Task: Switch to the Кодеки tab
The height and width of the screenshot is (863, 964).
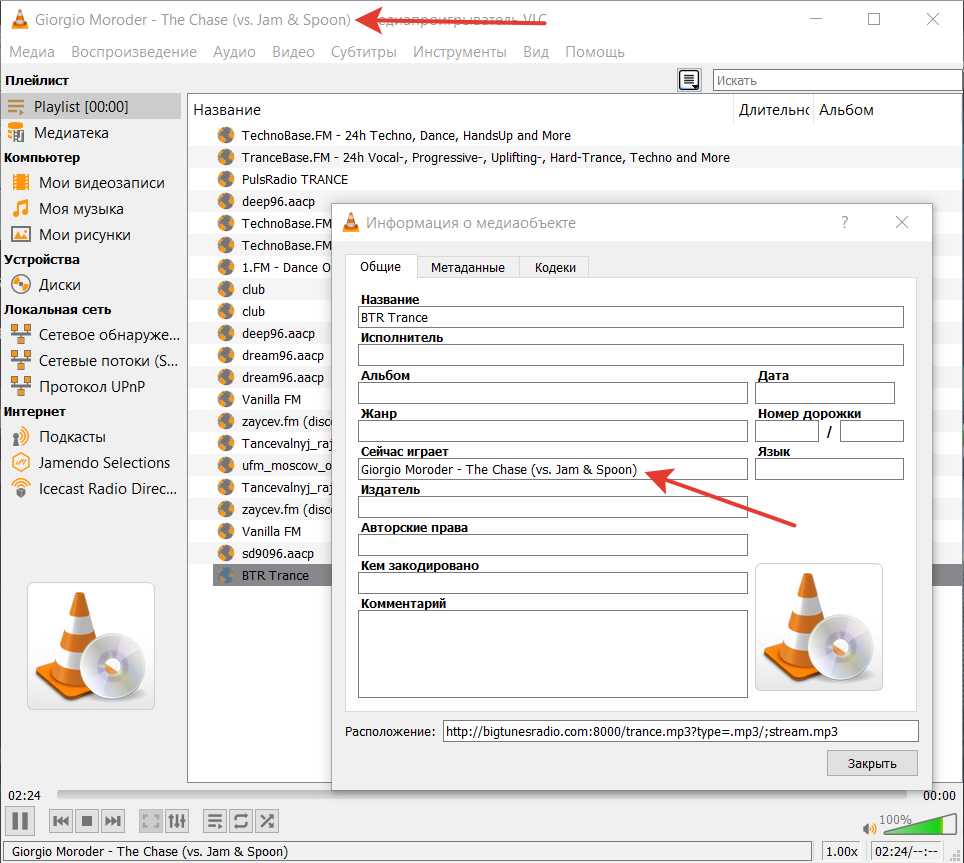Action: (555, 267)
